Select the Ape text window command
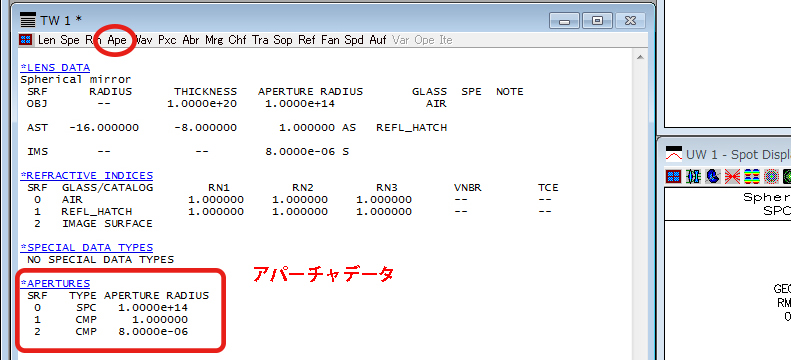Viewport: 791px width, 360px height. coord(117,40)
